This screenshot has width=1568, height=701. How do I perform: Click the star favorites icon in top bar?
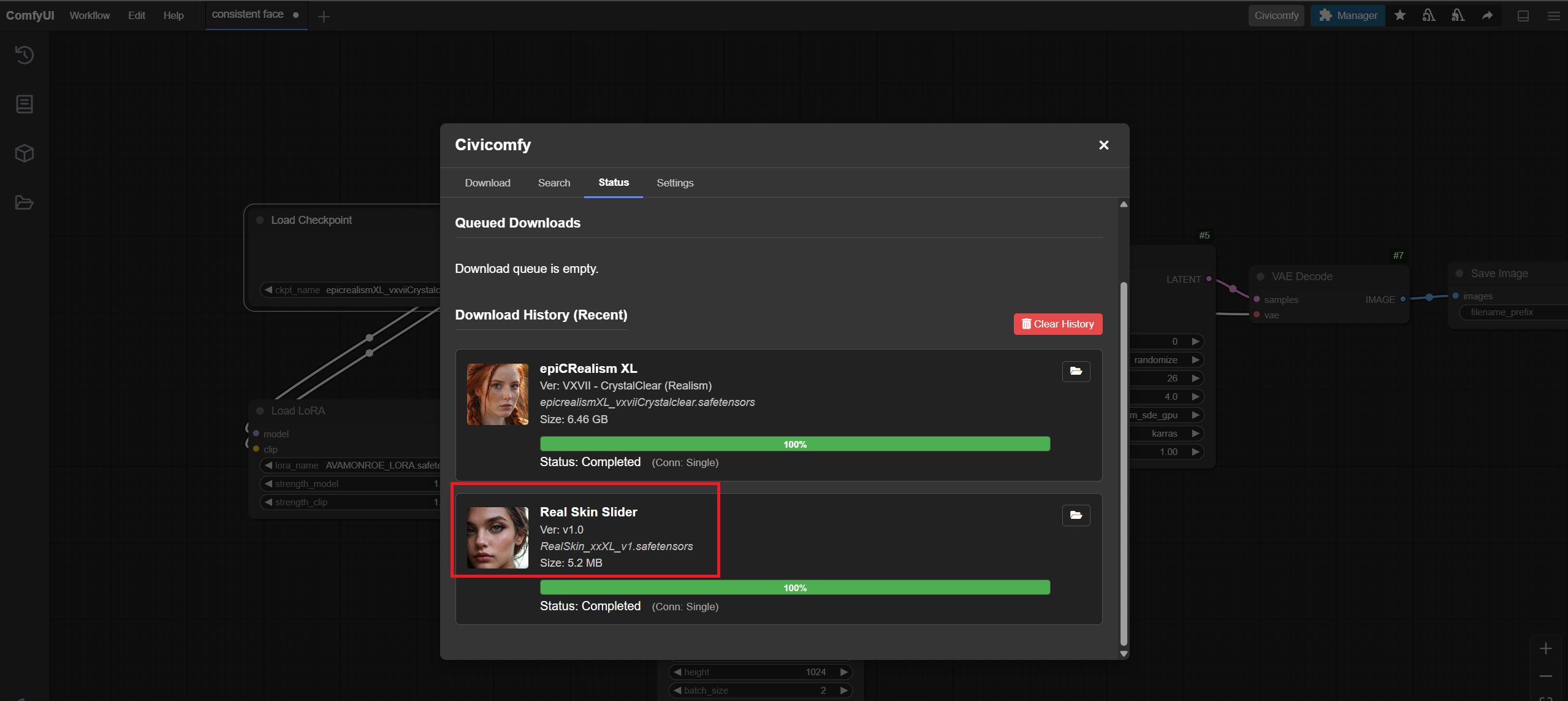(x=1399, y=15)
